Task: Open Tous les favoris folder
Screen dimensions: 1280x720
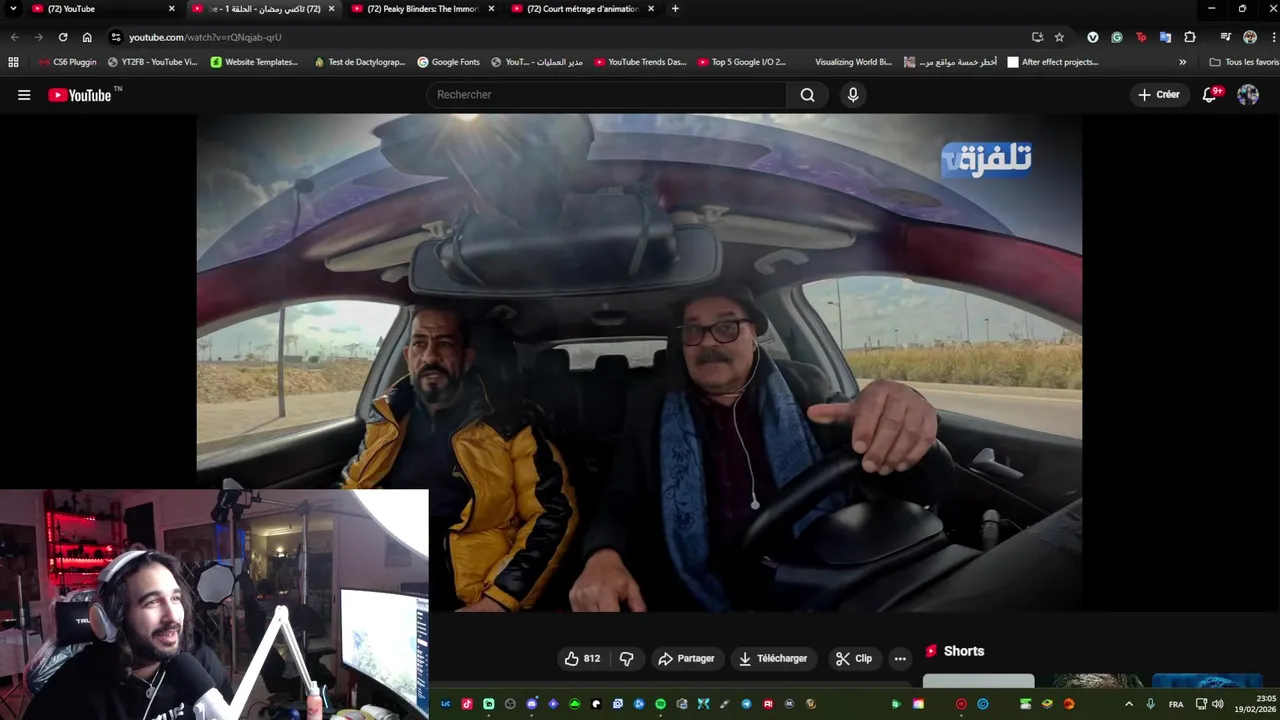Action: 1244,62
